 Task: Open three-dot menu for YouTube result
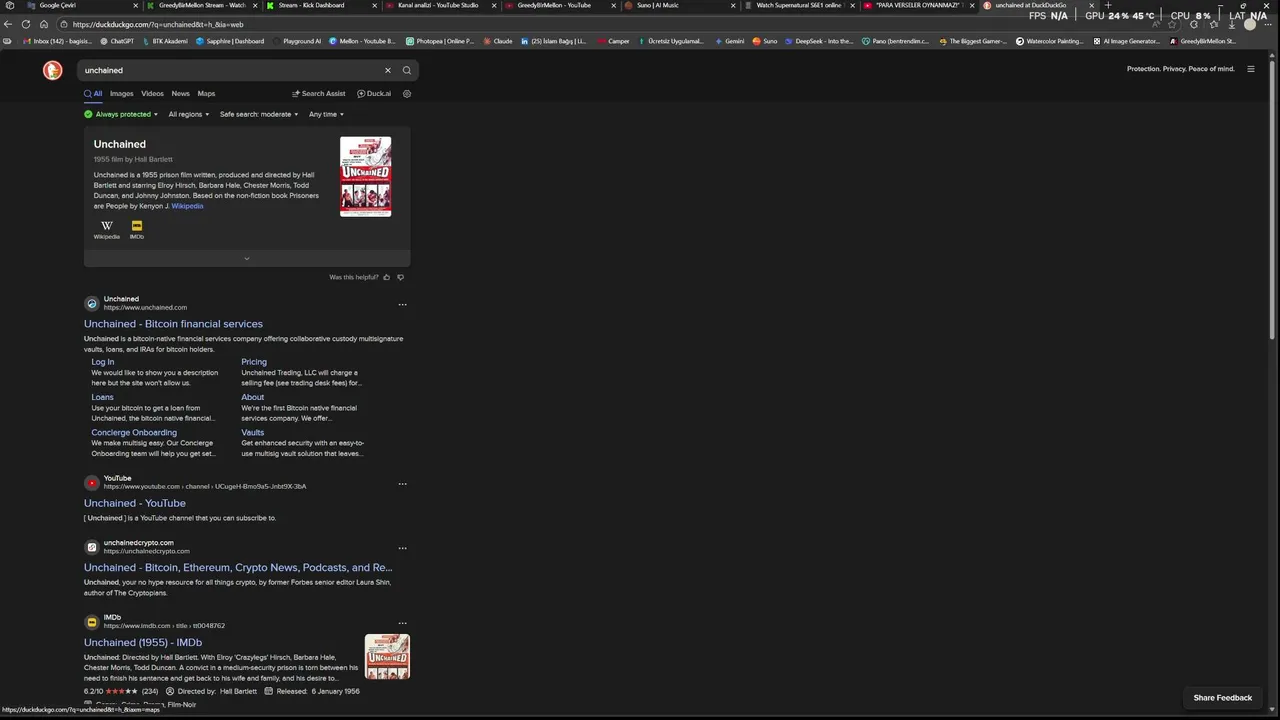[402, 484]
